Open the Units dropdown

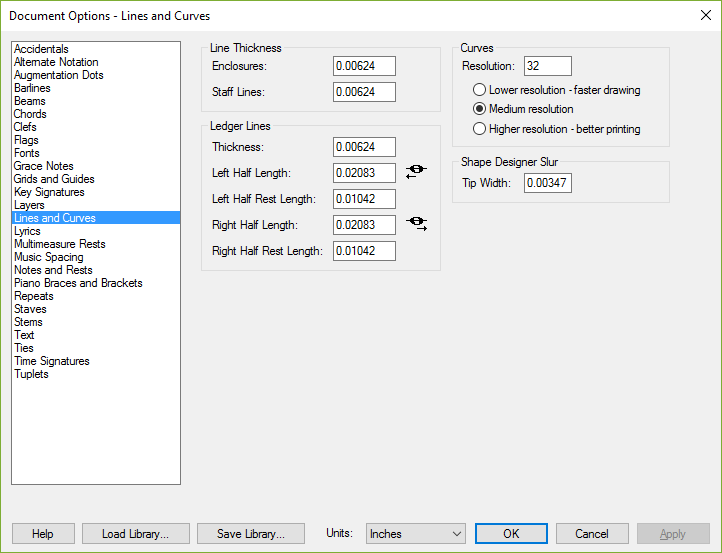pos(416,534)
